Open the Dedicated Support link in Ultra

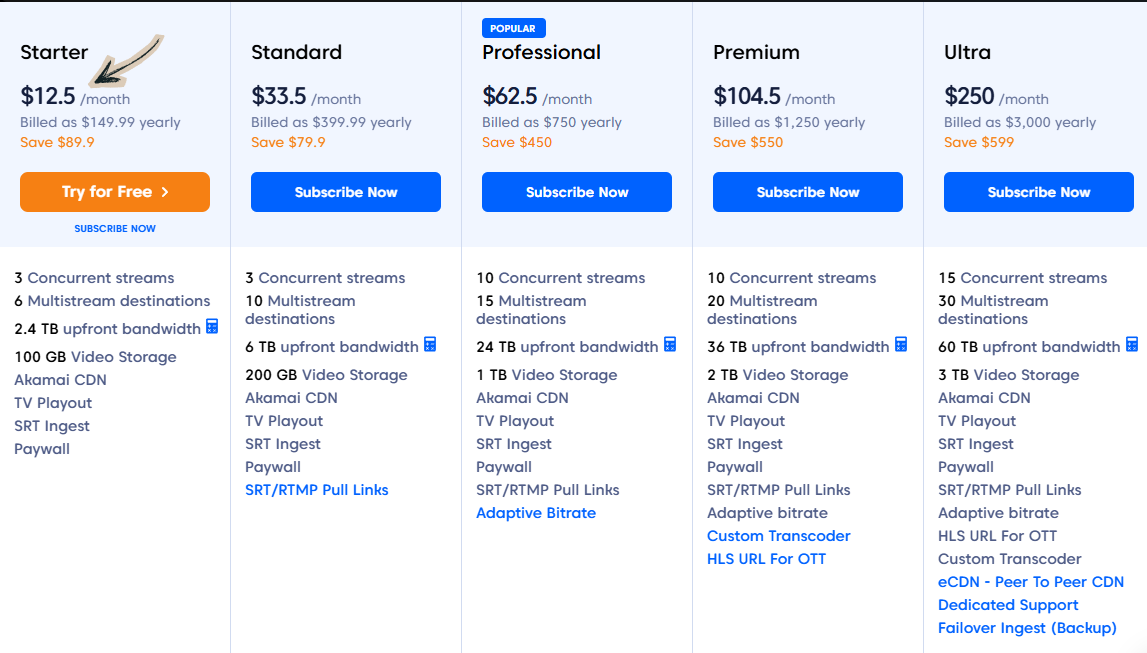(x=1008, y=605)
